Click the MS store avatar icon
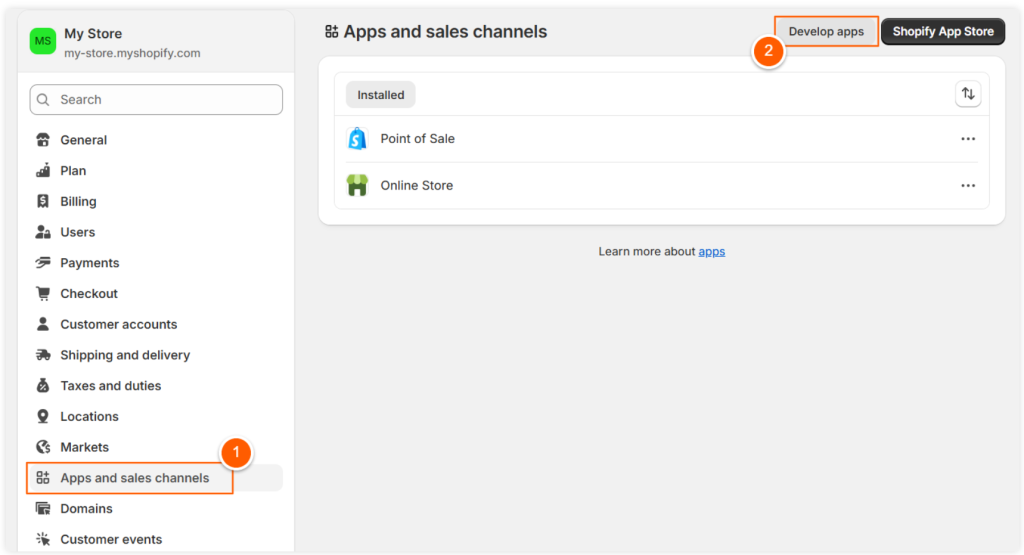Screen dimensions: 1024x555 point(43,41)
